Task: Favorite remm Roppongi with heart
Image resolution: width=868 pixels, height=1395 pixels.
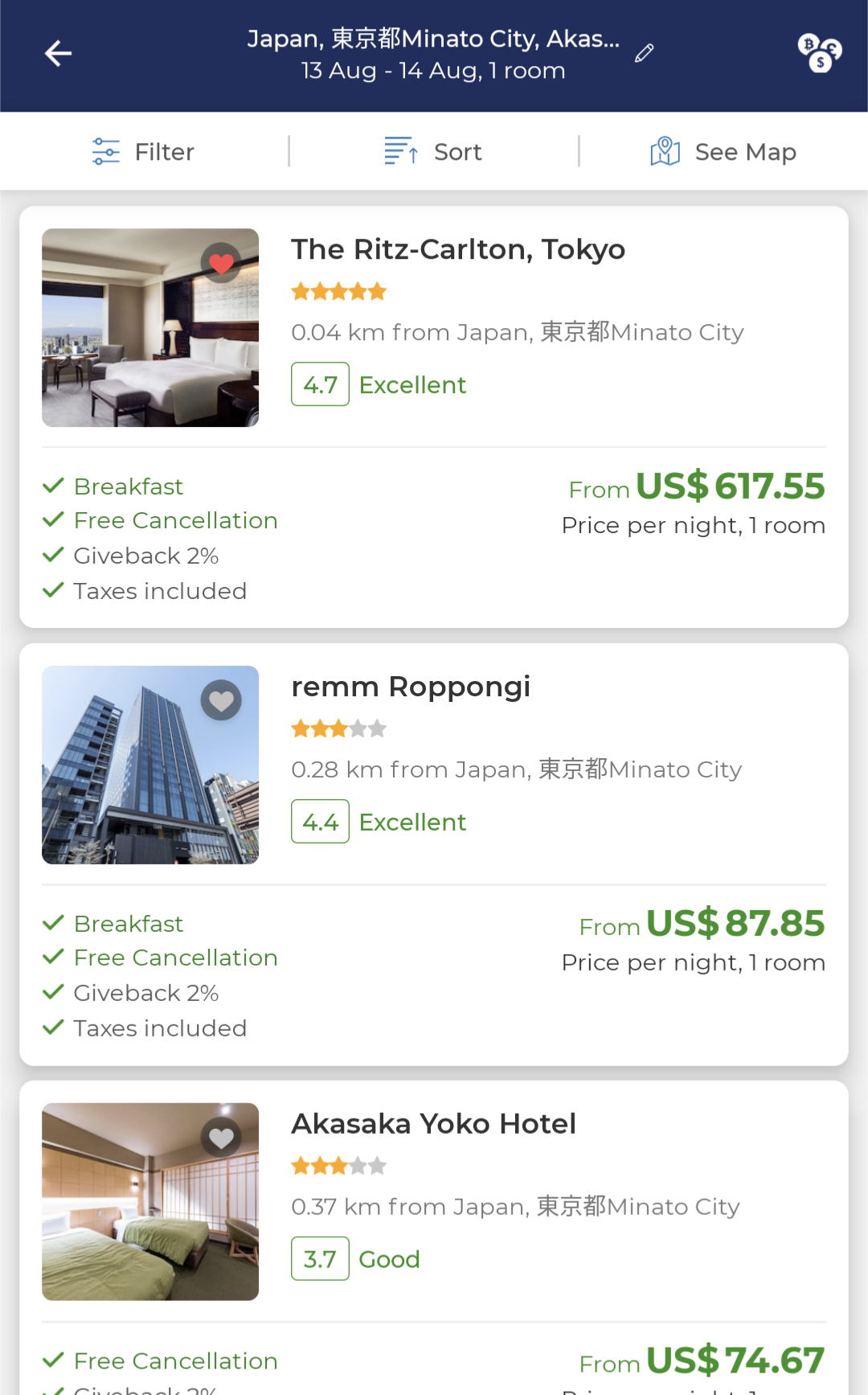Action: [x=221, y=700]
